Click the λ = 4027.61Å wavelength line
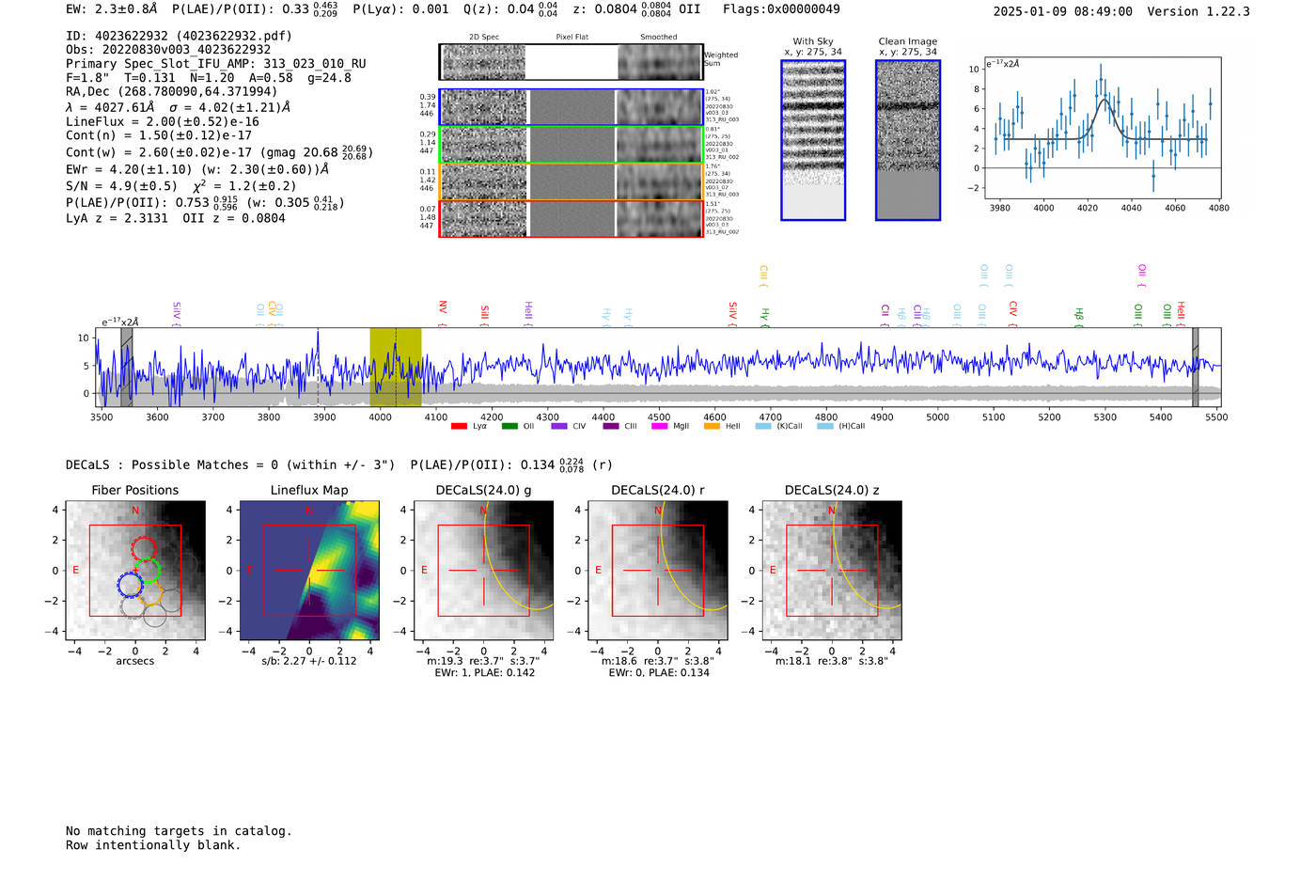This screenshot has width=1316, height=896. pos(179,107)
